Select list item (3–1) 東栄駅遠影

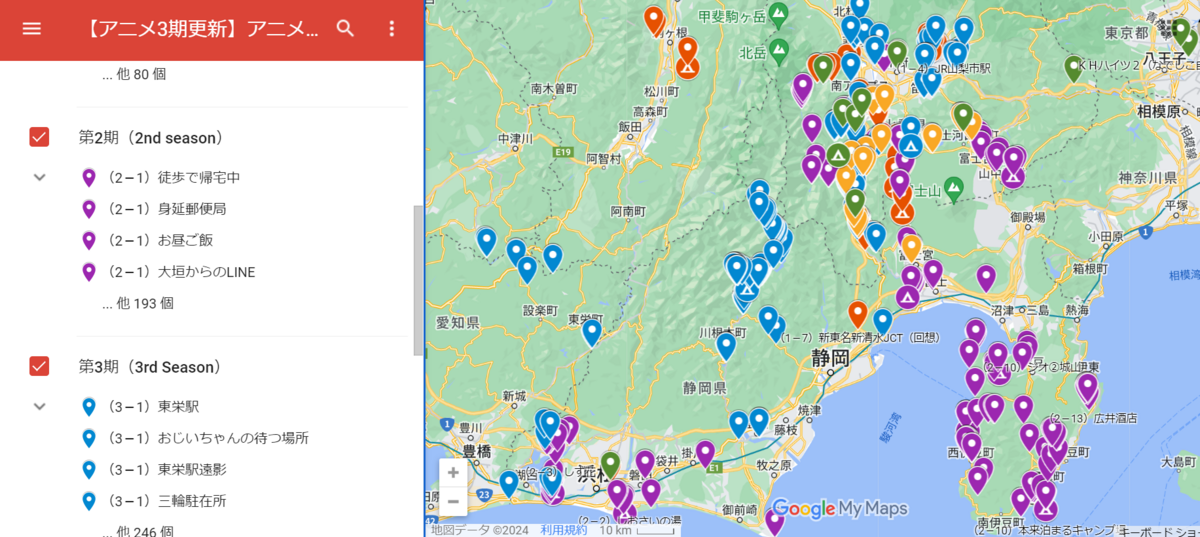tap(164, 469)
